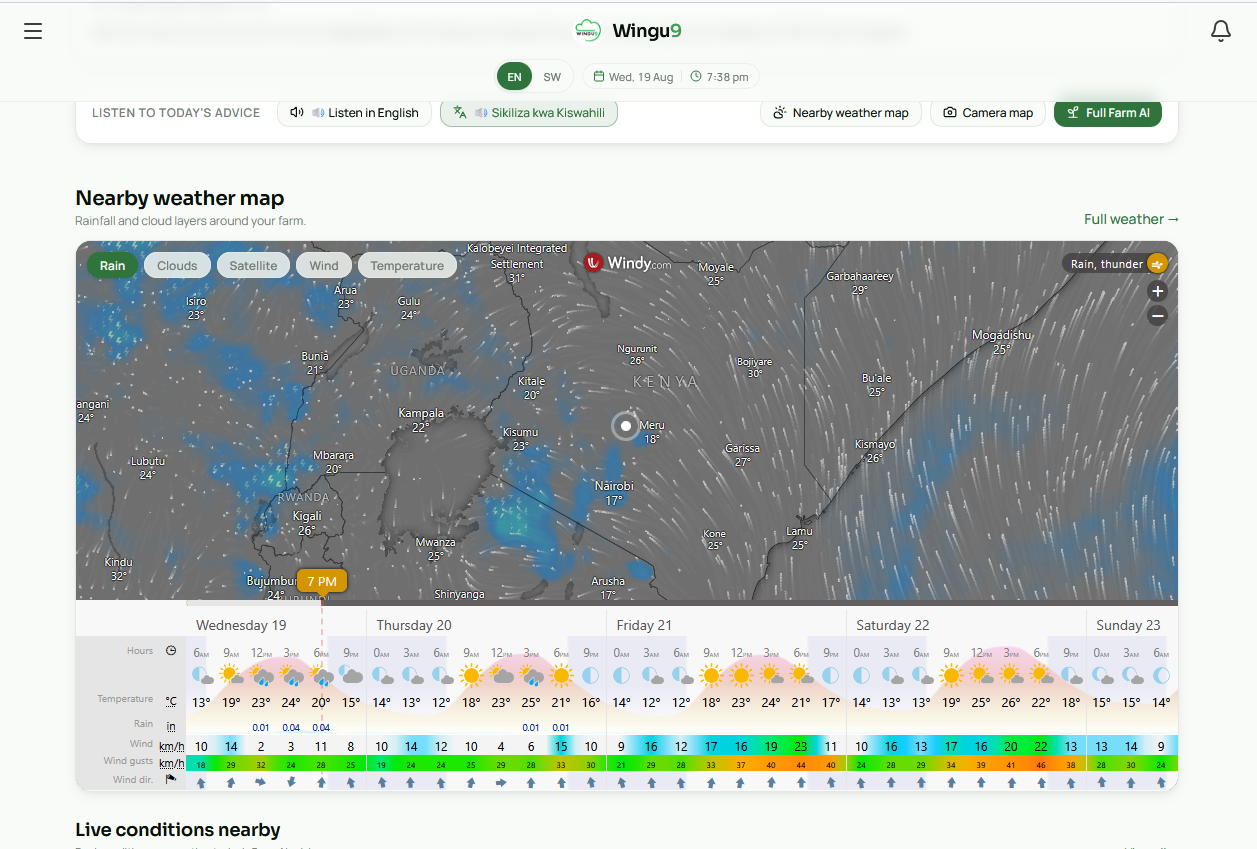Image resolution: width=1257 pixels, height=849 pixels.
Task: Click Saturday 6PM gust value 46
Action: coord(1041,764)
